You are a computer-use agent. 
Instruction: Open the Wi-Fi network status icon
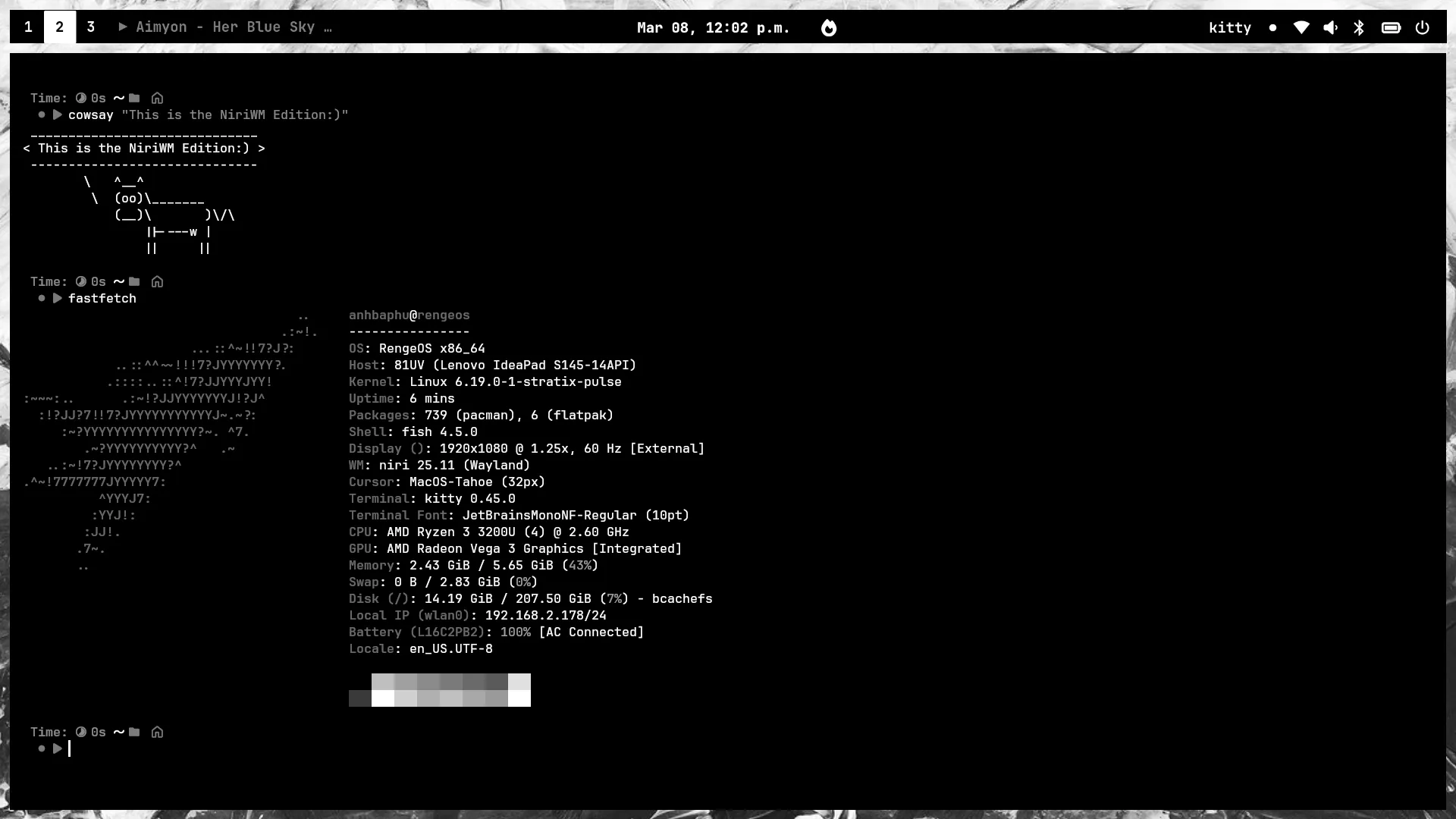coord(1301,28)
